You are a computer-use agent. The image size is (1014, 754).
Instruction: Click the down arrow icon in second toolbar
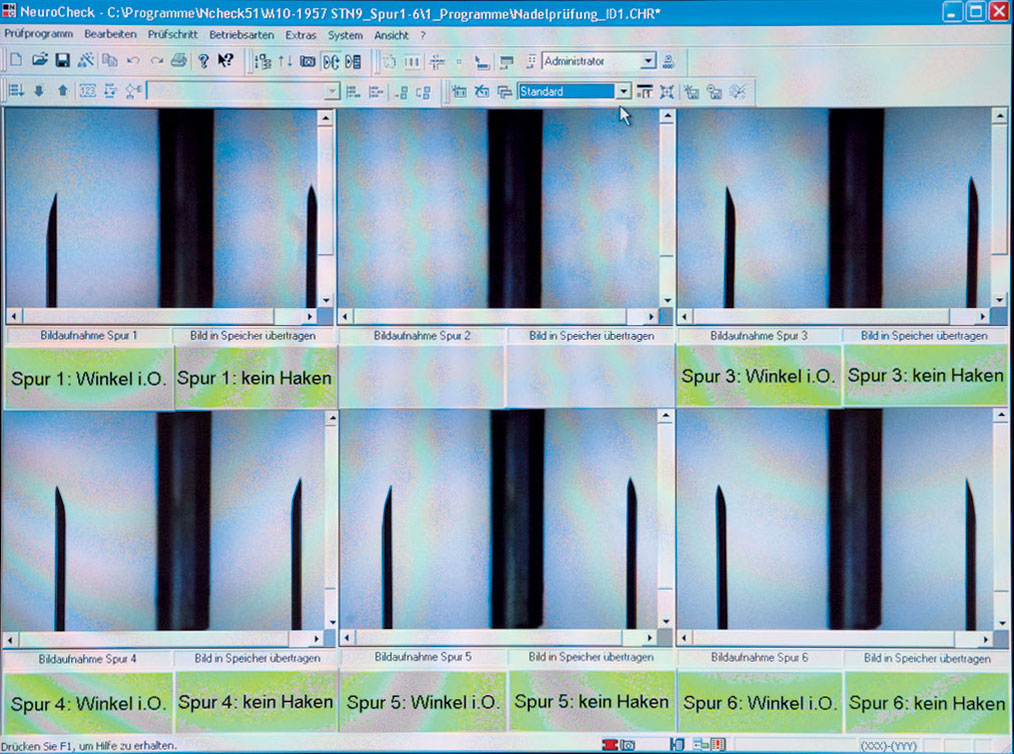coord(39,91)
